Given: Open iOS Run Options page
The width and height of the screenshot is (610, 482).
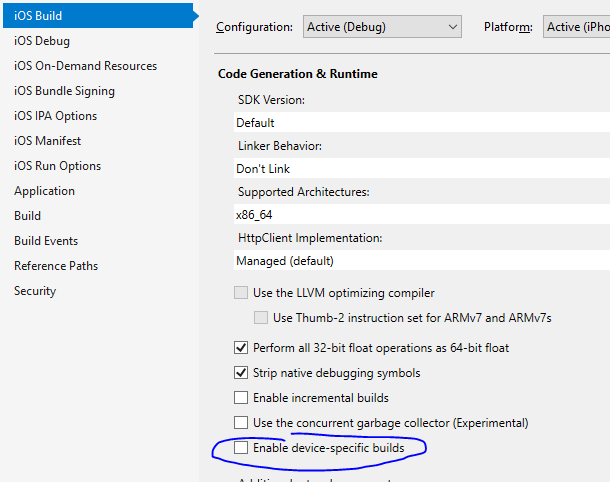Looking at the screenshot, I should (x=58, y=166).
